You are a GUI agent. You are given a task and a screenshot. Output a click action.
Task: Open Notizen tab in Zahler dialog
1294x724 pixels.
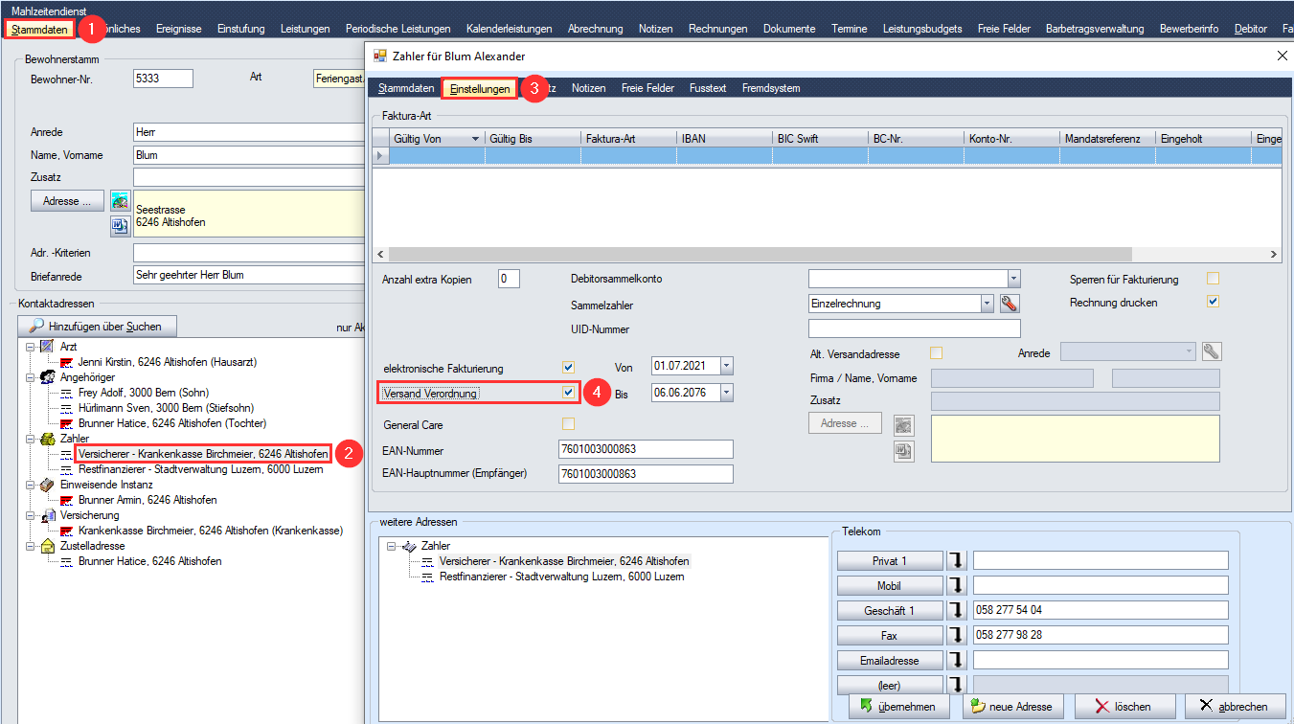588,88
